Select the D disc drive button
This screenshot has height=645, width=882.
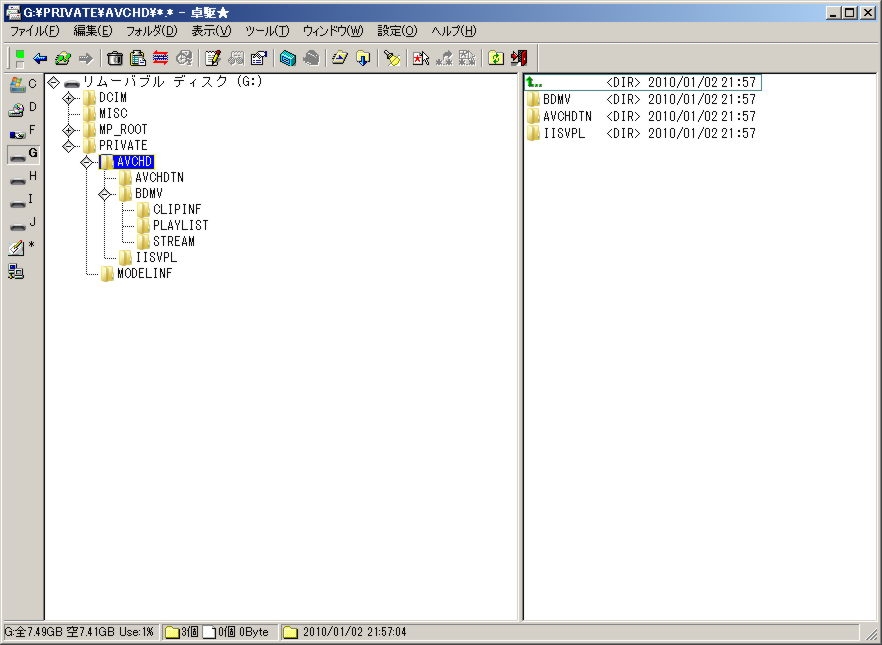point(22,108)
